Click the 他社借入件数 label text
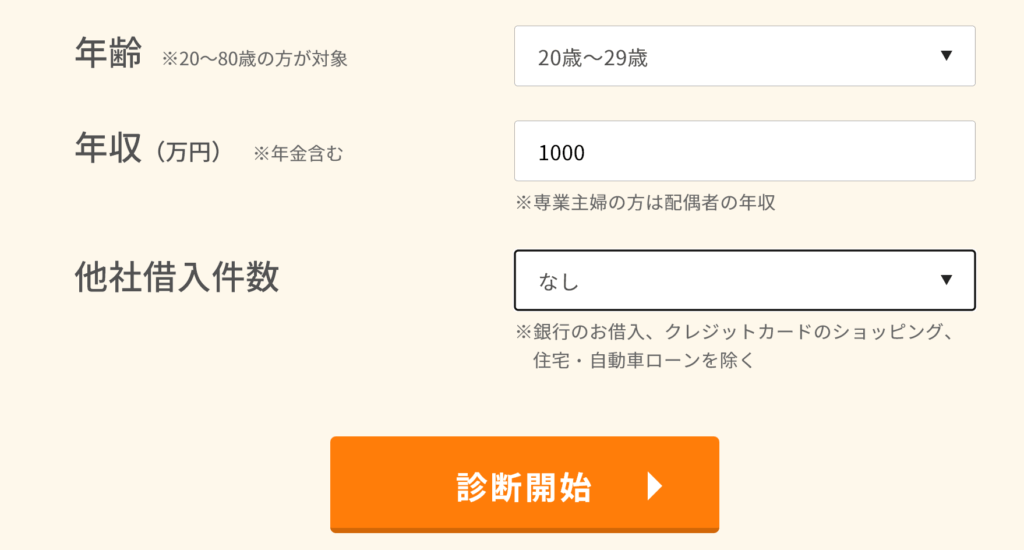Image resolution: width=1024 pixels, height=550 pixels. pos(177,278)
